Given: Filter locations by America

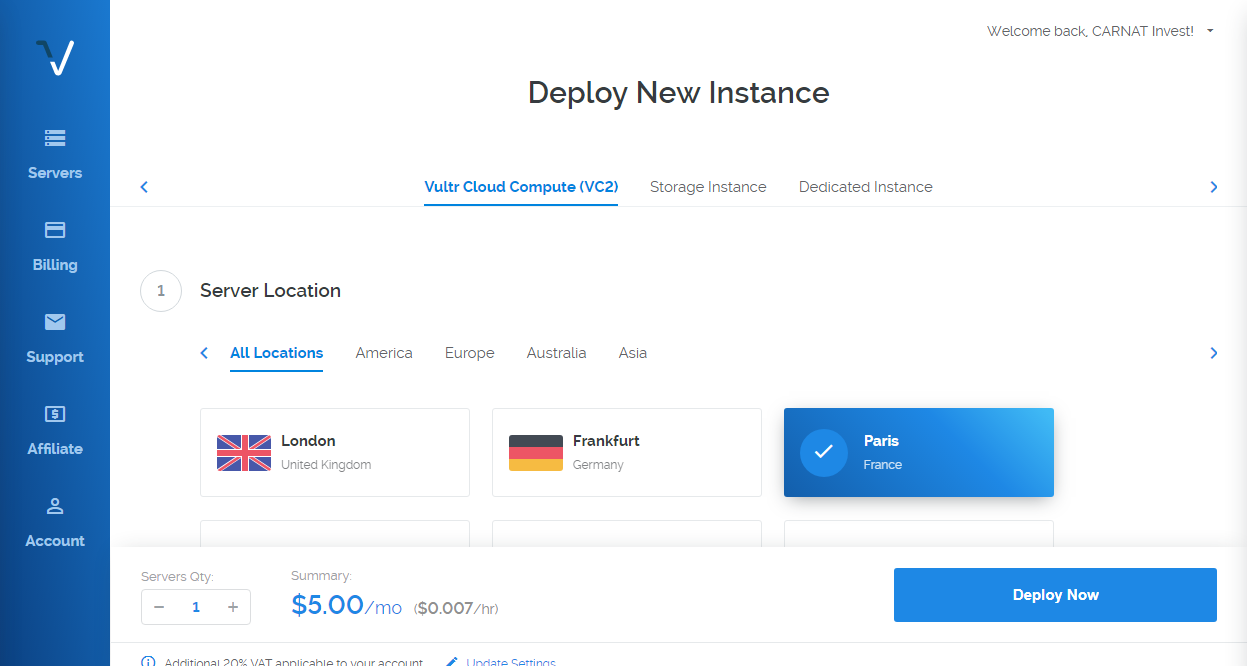Looking at the screenshot, I should [x=384, y=353].
